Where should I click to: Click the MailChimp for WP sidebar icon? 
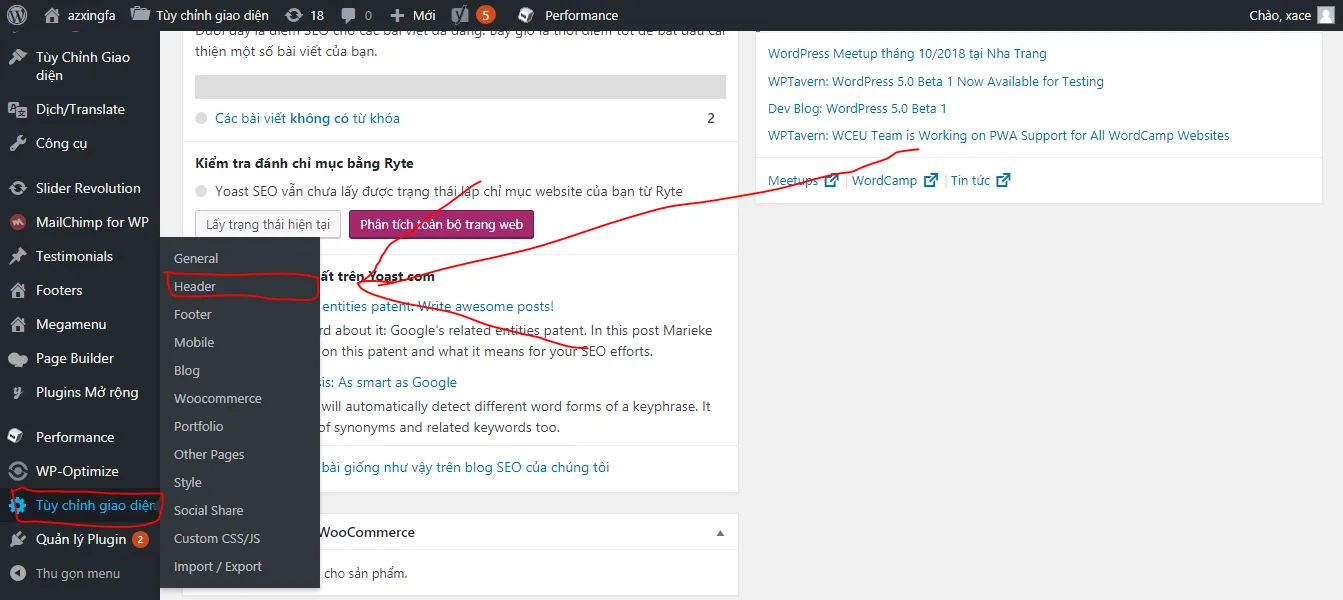point(17,222)
